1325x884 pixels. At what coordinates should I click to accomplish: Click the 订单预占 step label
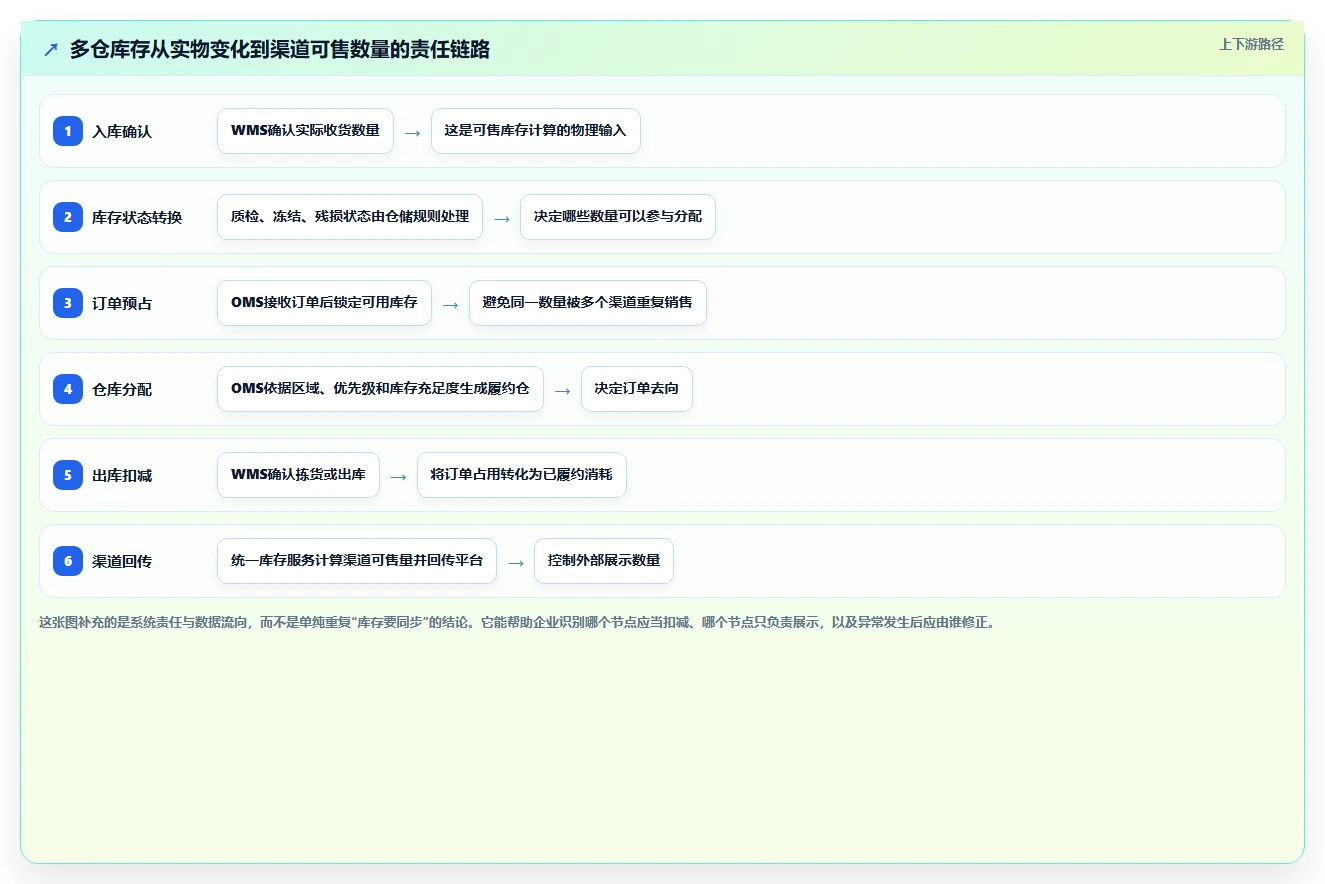tap(122, 303)
